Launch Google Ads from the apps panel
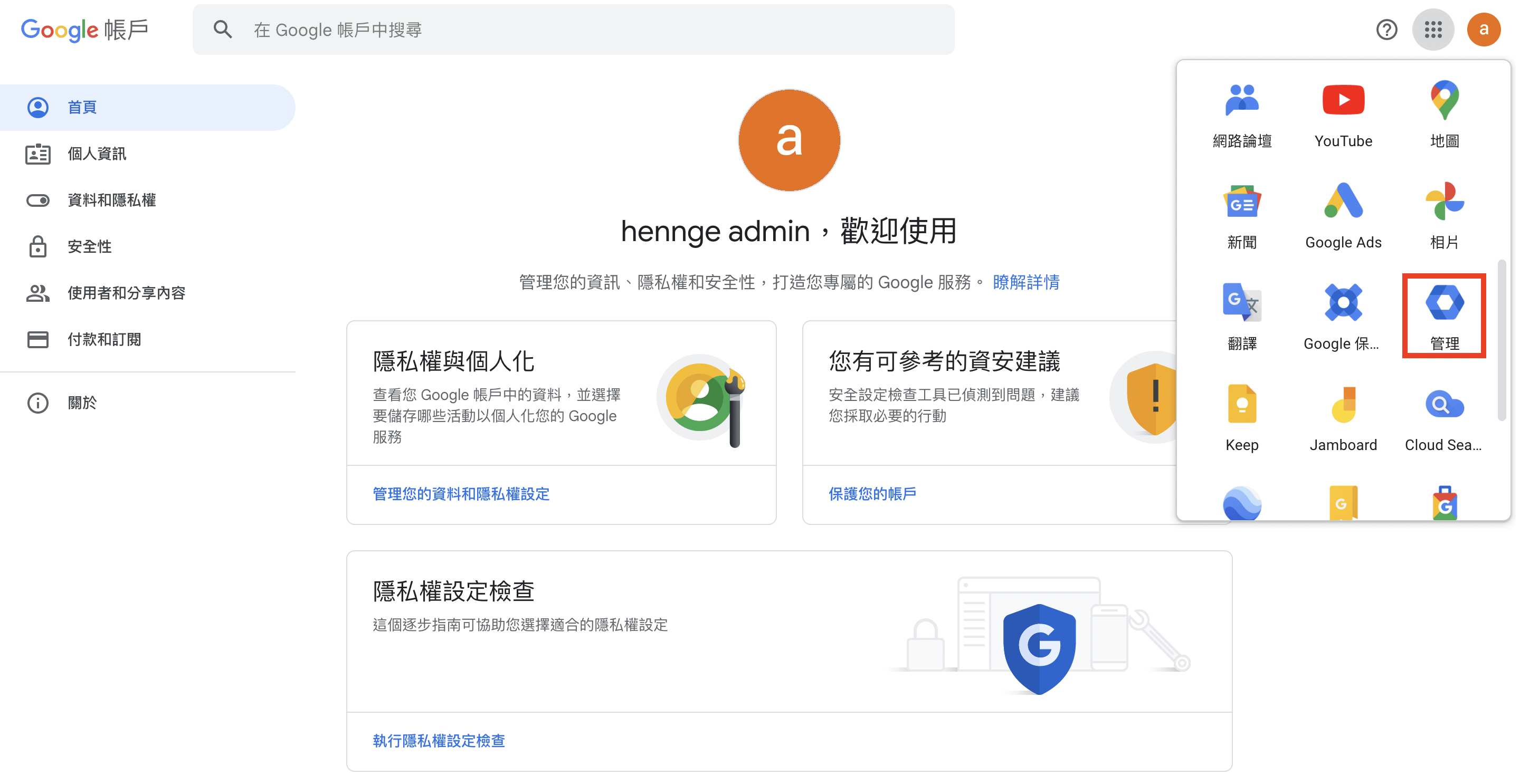Viewport: 1520px width, 784px height. point(1343,217)
